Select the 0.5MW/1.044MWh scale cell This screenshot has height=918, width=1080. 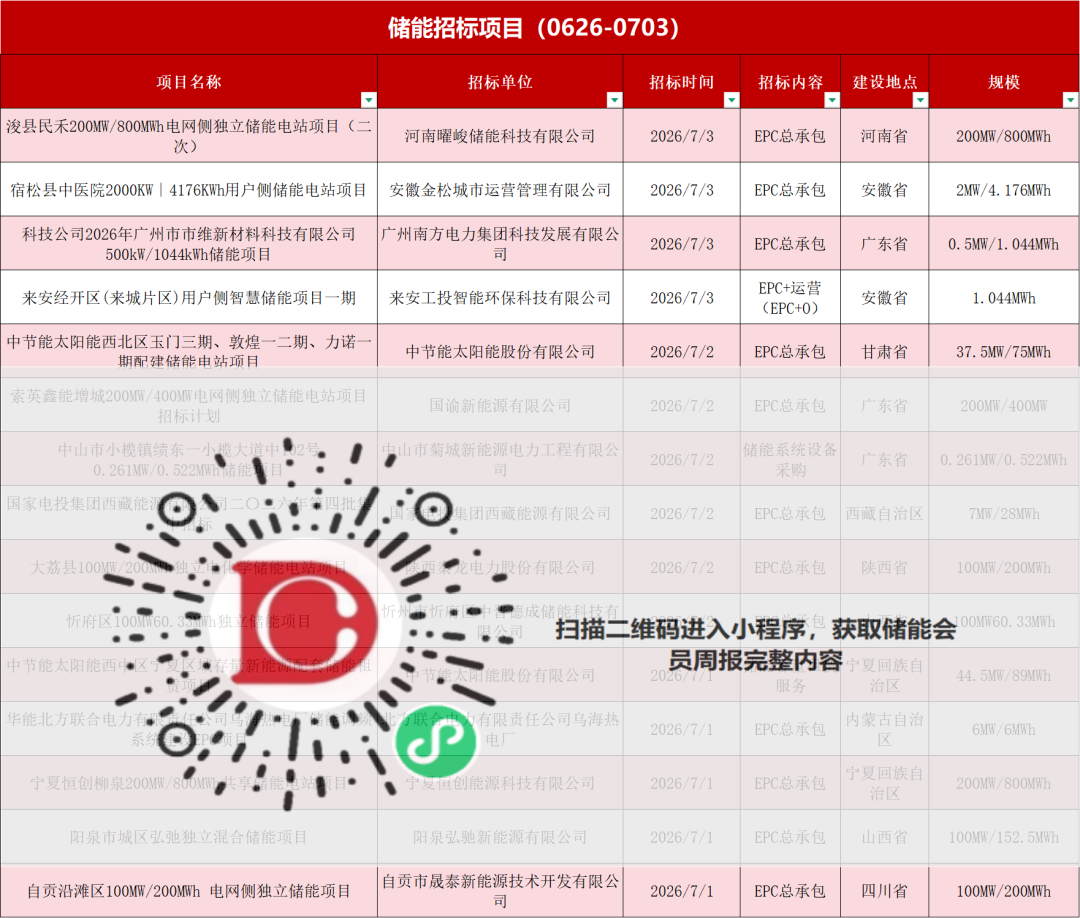tap(1004, 244)
